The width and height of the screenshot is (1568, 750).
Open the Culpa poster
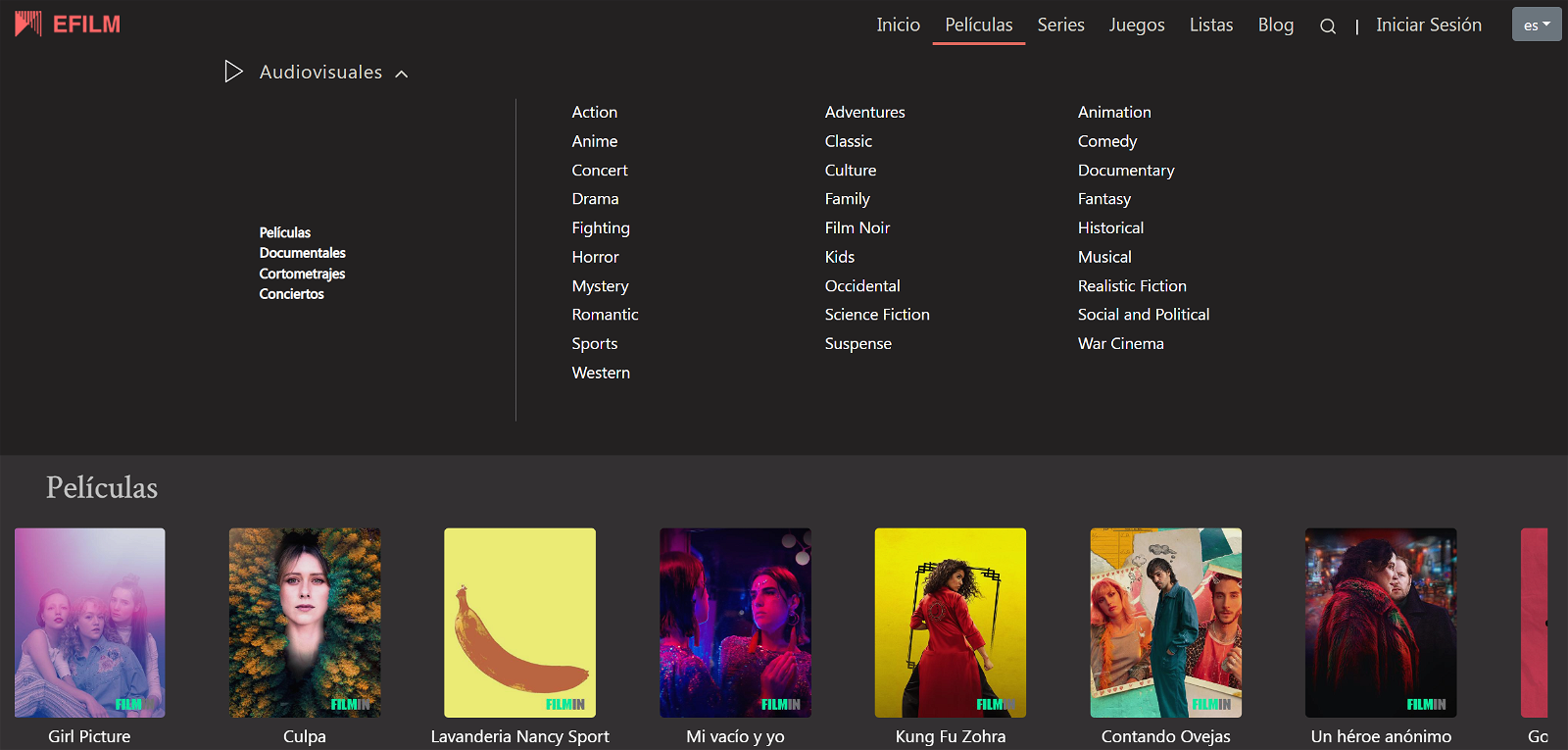point(305,623)
